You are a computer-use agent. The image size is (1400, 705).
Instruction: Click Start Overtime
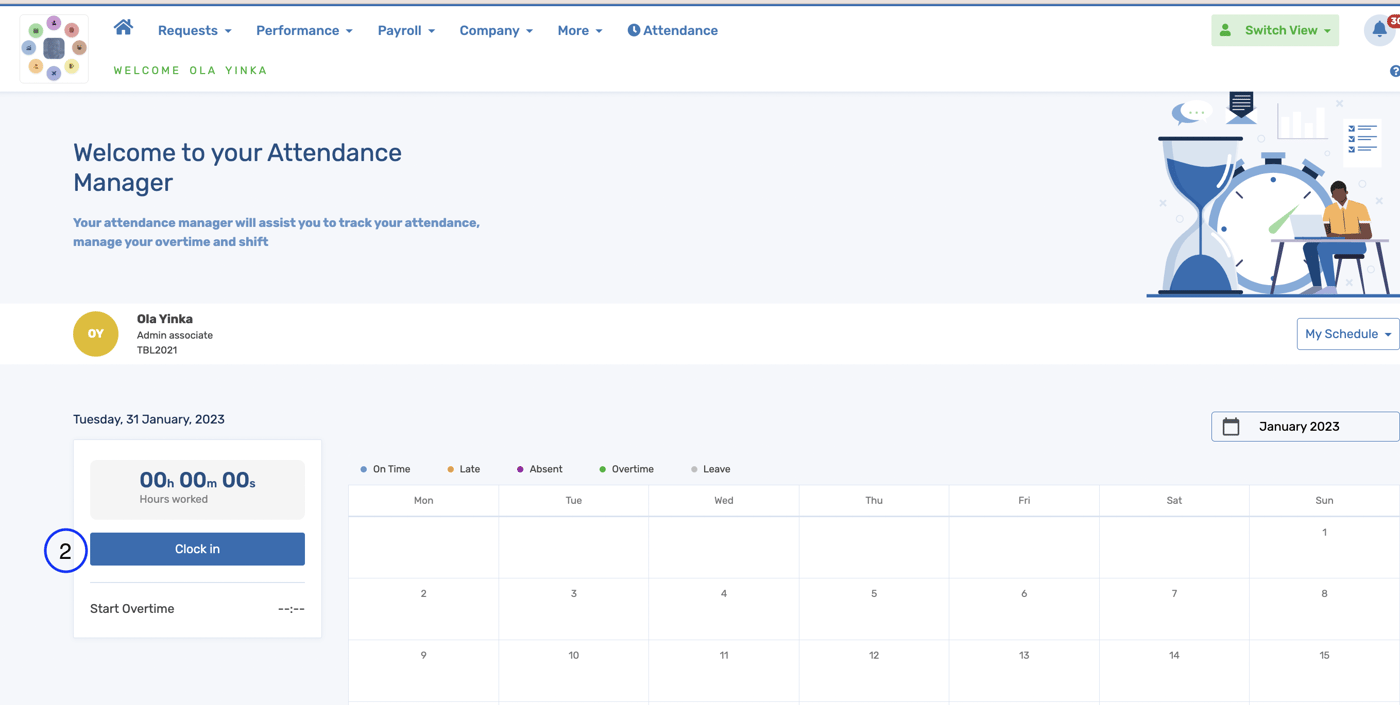(x=132, y=609)
